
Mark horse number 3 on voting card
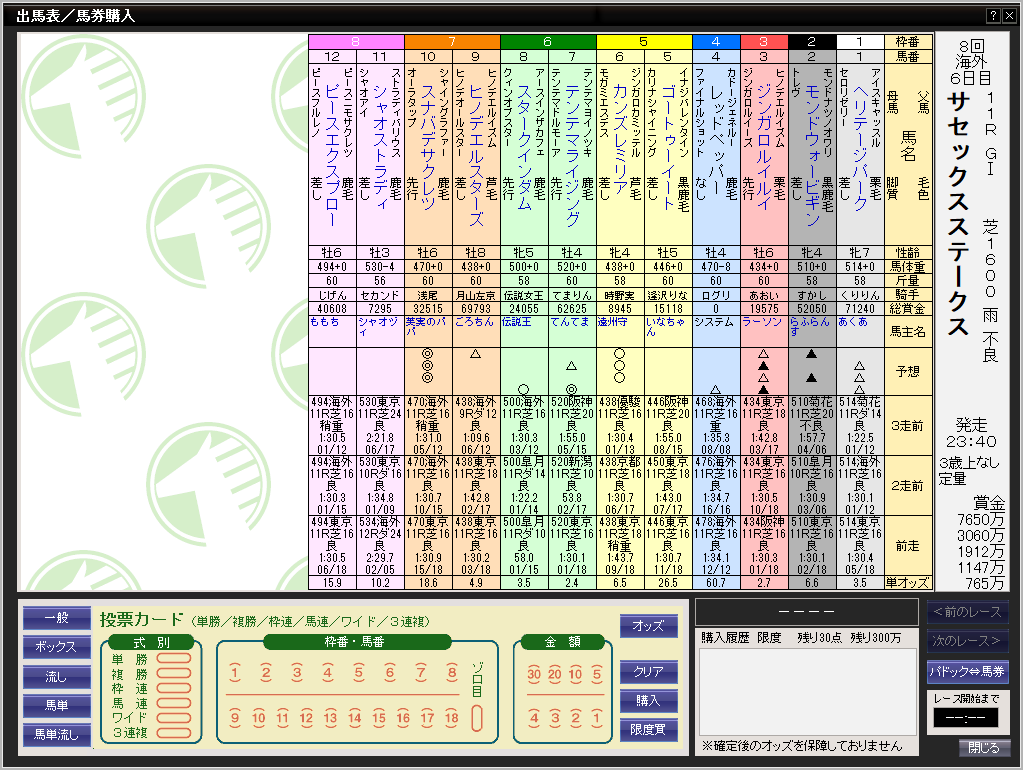297,673
